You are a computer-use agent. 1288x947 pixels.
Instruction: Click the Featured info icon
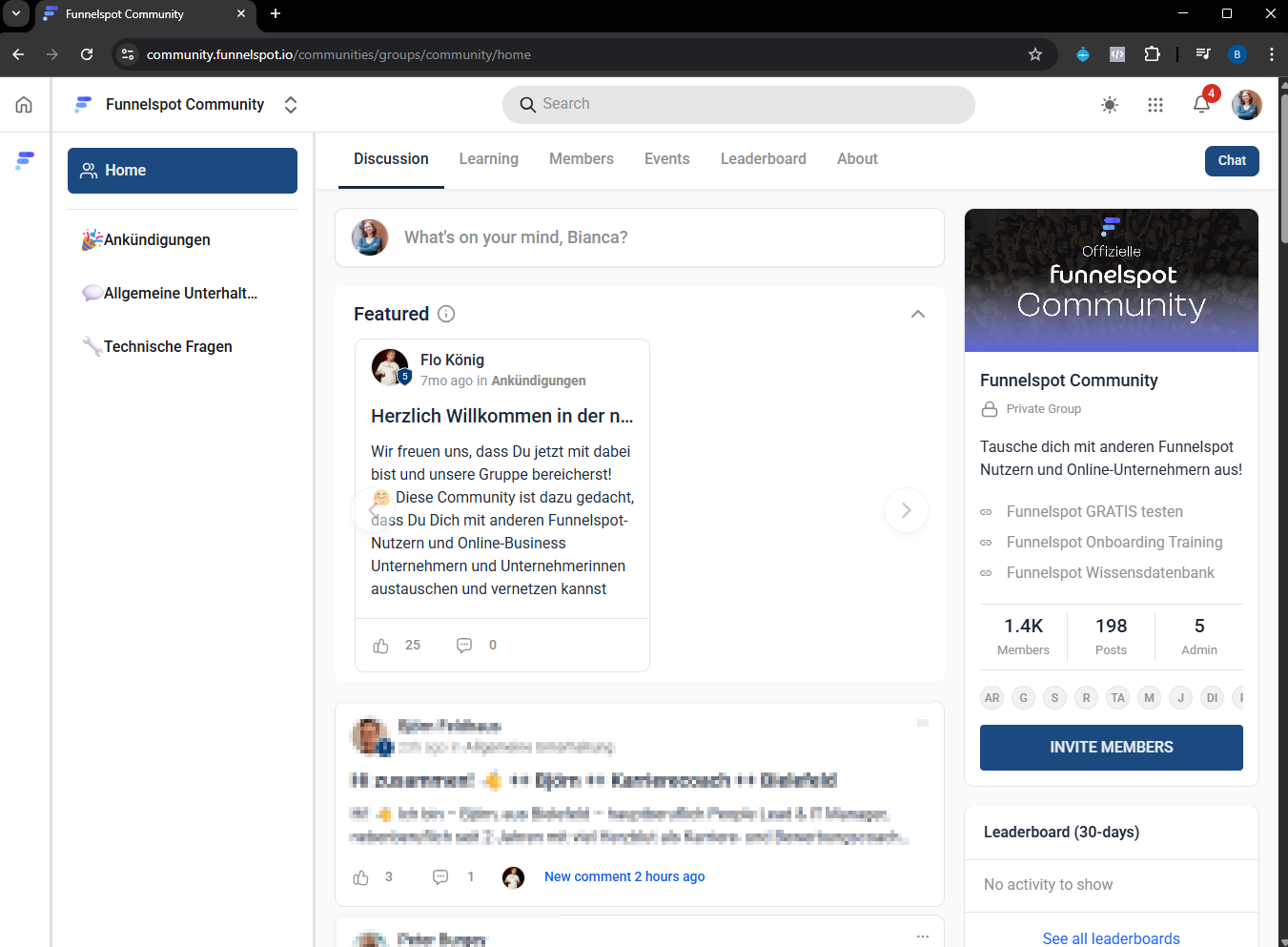click(446, 314)
